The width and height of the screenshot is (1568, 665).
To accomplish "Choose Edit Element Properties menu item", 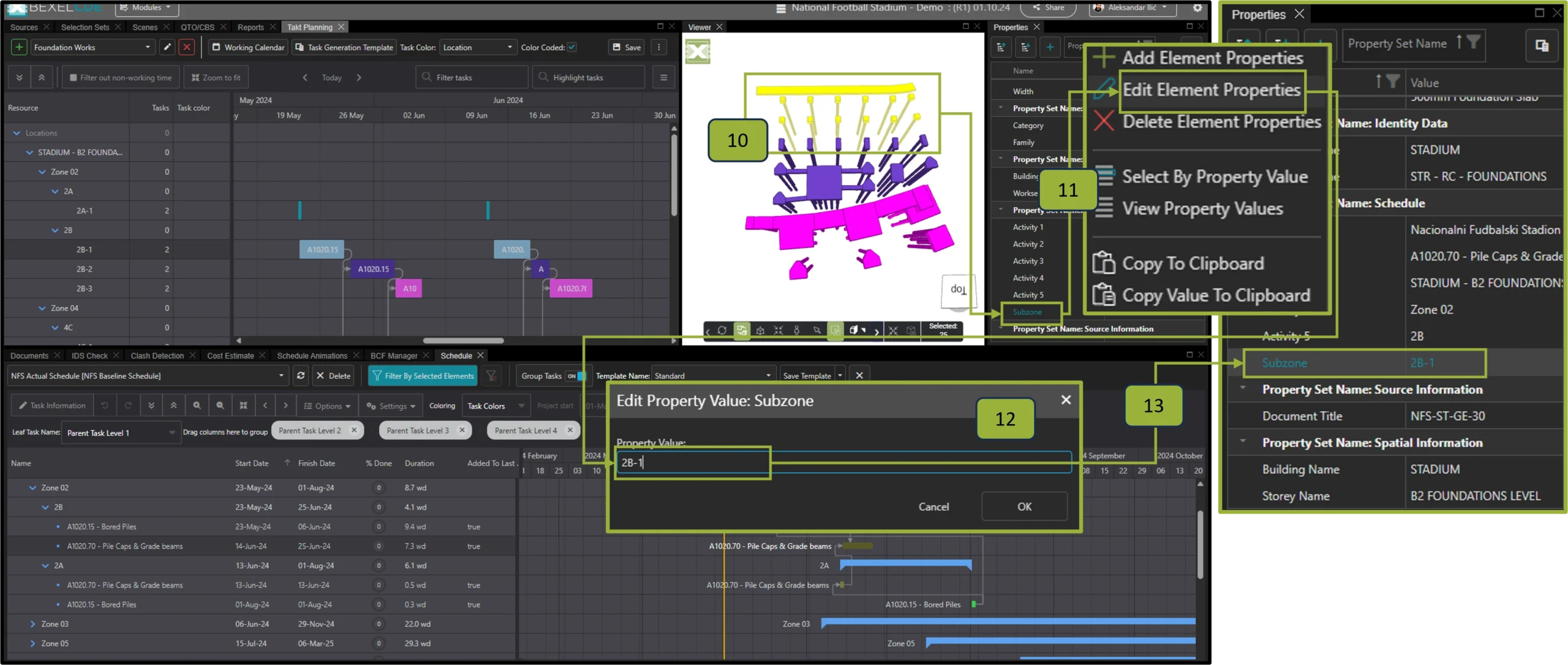I will pyautogui.click(x=1211, y=90).
